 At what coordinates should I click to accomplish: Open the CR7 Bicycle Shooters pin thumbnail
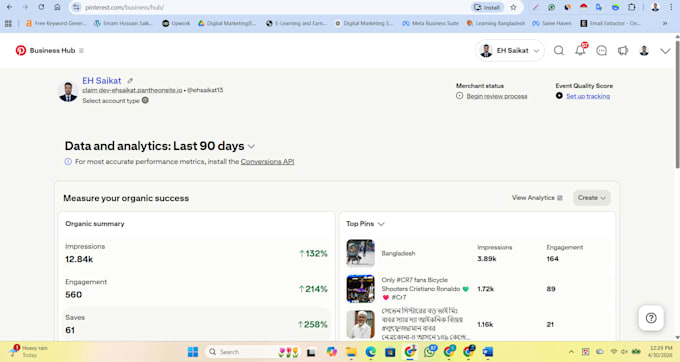[360, 289]
